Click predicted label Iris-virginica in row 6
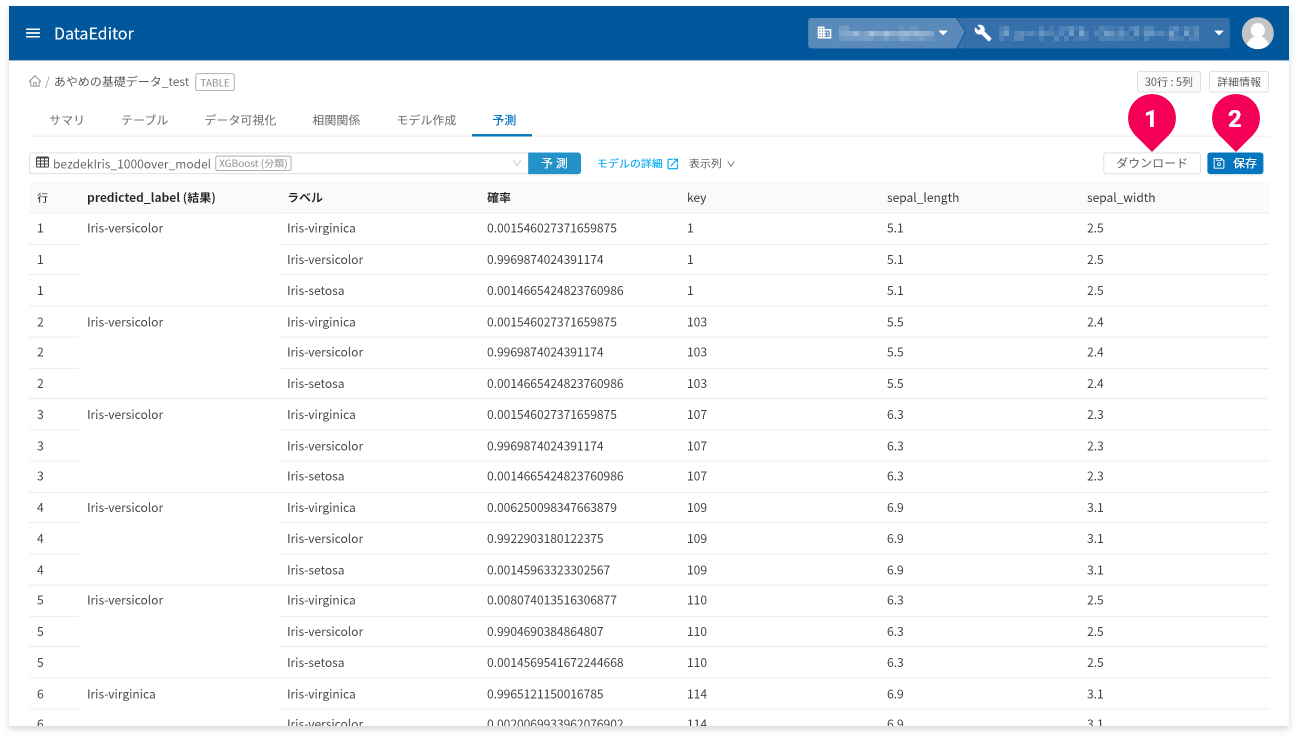The width and height of the screenshot is (1298, 738). 121,694
